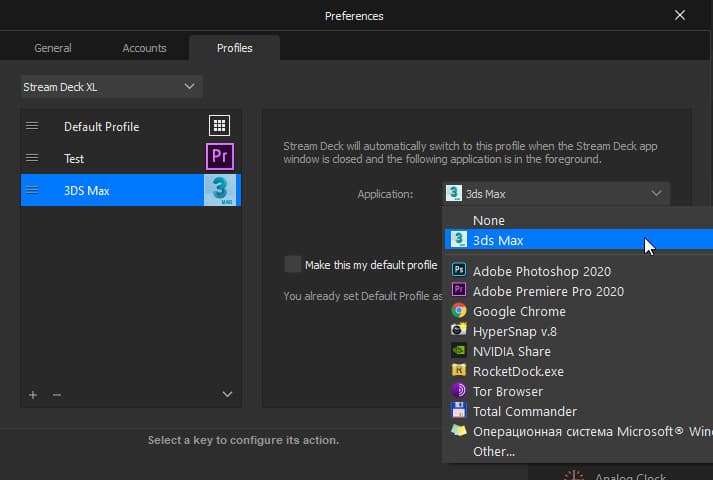Select NVIDIA Share from the application list

(511, 351)
